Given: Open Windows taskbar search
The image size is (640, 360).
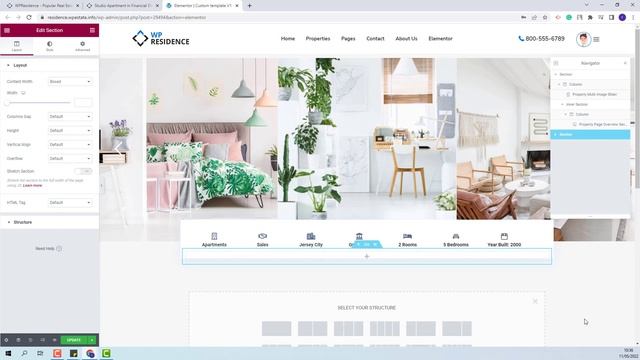Looking at the screenshot, I should (x=24, y=353).
